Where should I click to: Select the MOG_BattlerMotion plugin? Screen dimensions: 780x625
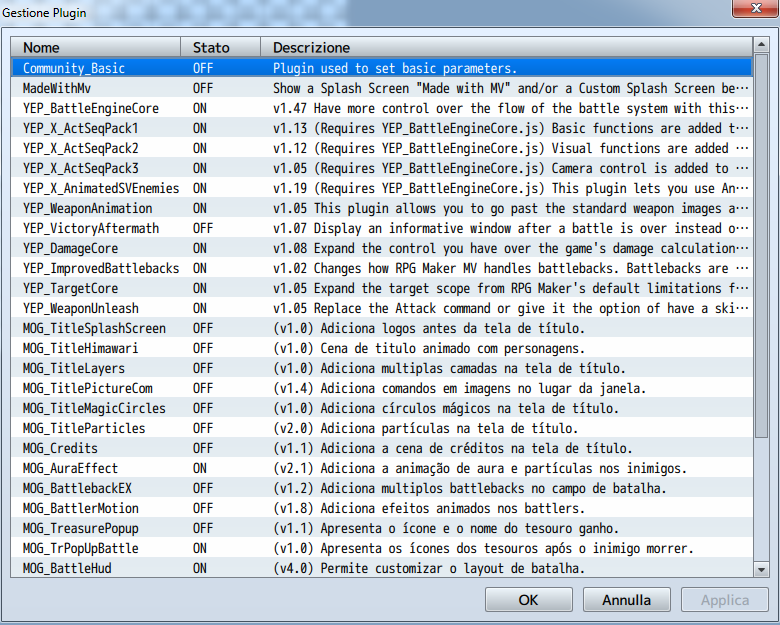(x=382, y=508)
